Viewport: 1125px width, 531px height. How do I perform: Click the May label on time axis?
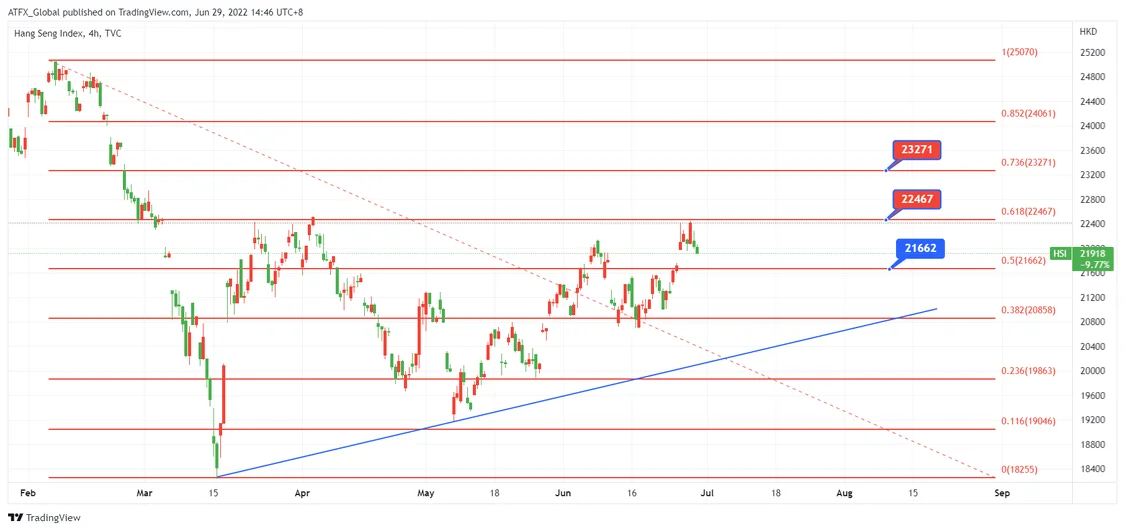coord(426,494)
